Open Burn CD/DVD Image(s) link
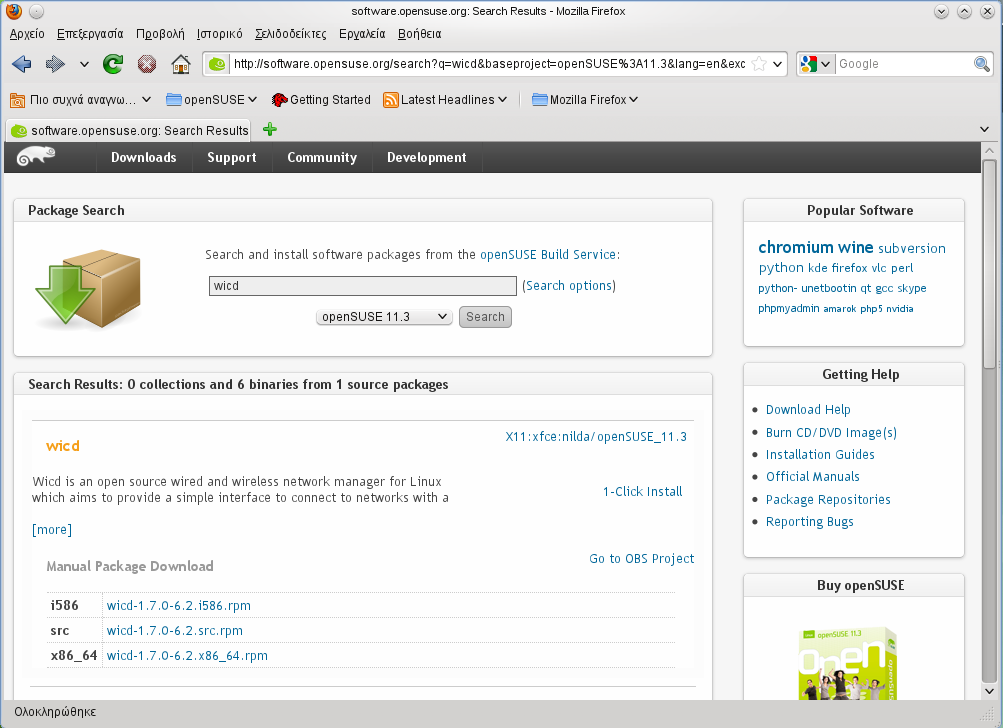The image size is (1003, 728). (831, 432)
